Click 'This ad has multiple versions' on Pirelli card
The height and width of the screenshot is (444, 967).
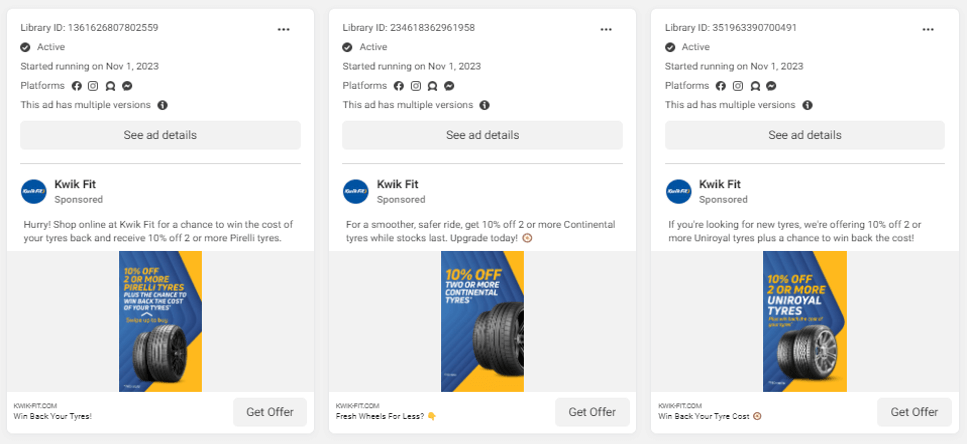click(86, 105)
